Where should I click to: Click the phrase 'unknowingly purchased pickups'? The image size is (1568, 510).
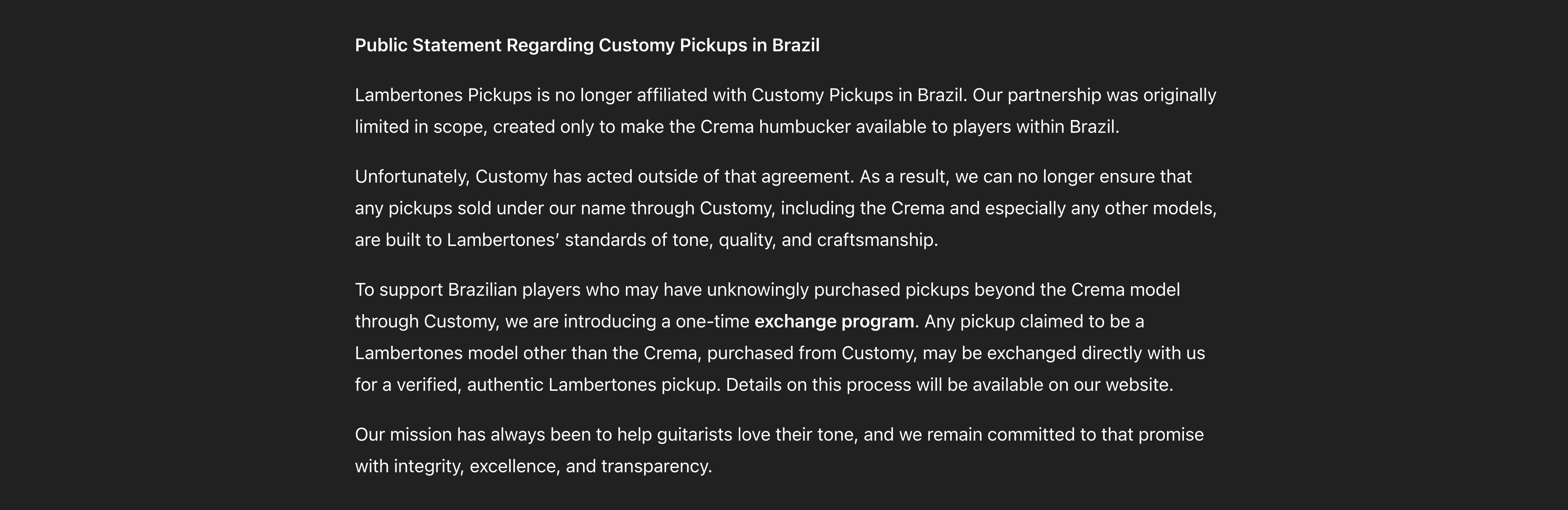pyautogui.click(x=837, y=289)
